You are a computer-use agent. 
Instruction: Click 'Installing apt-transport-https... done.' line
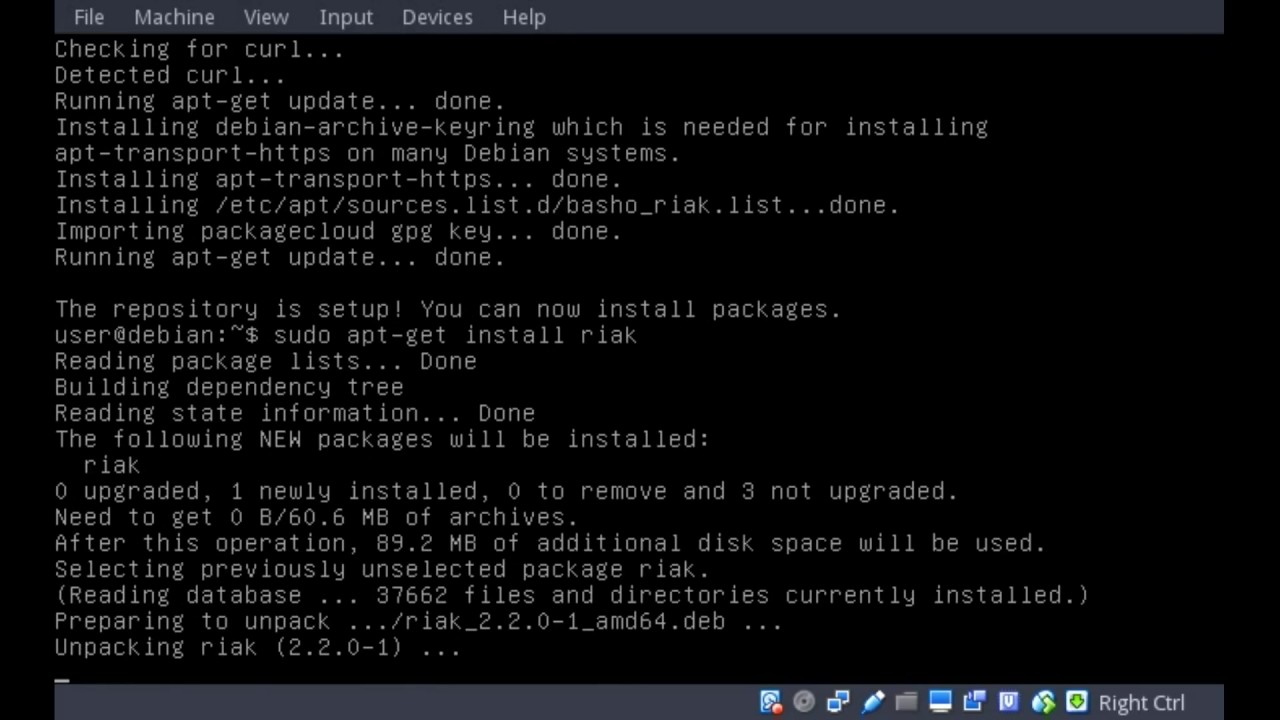338,179
